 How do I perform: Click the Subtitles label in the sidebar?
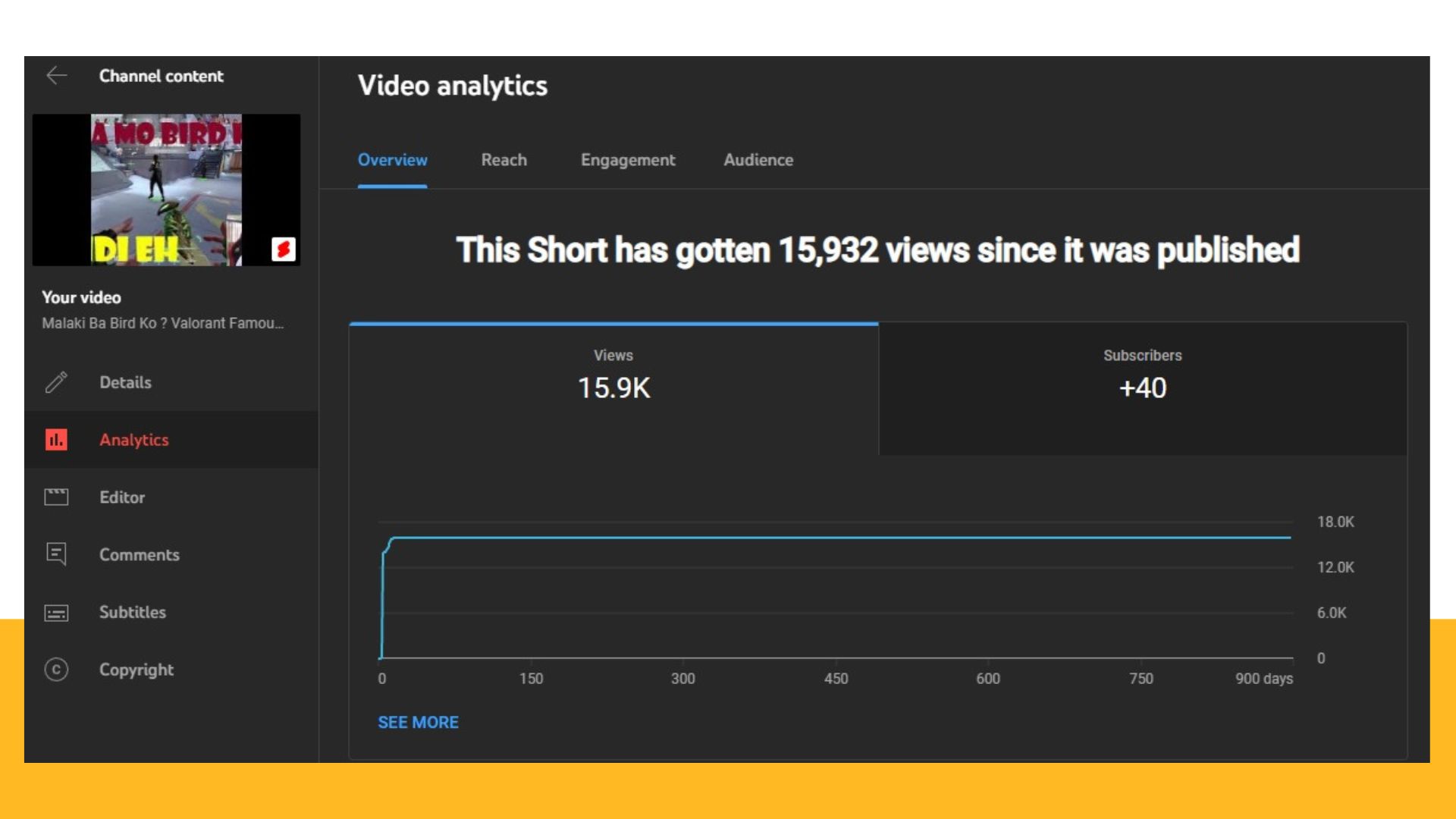point(133,613)
